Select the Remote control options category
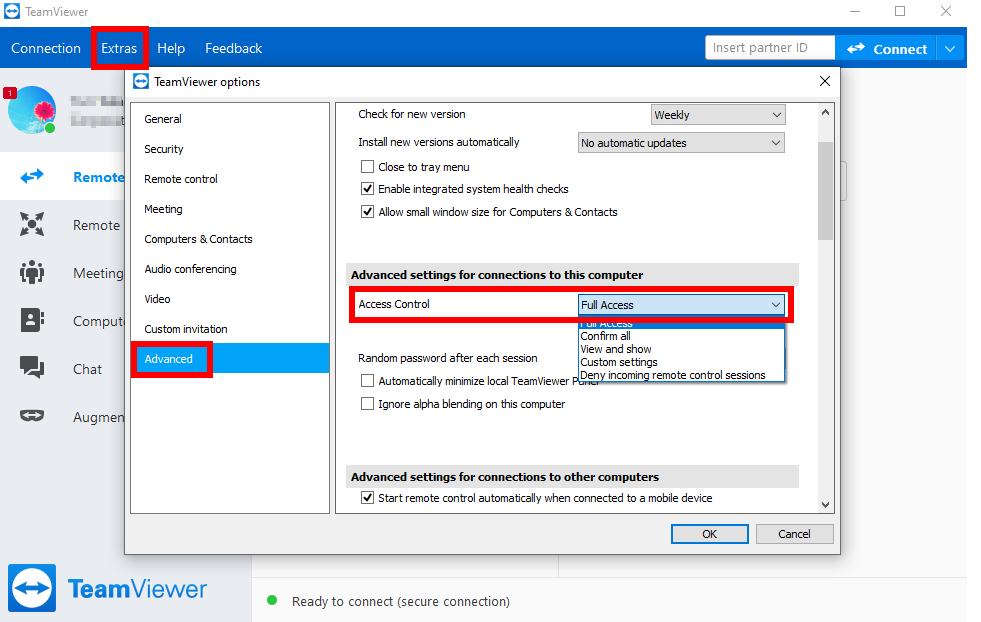 coord(230,179)
